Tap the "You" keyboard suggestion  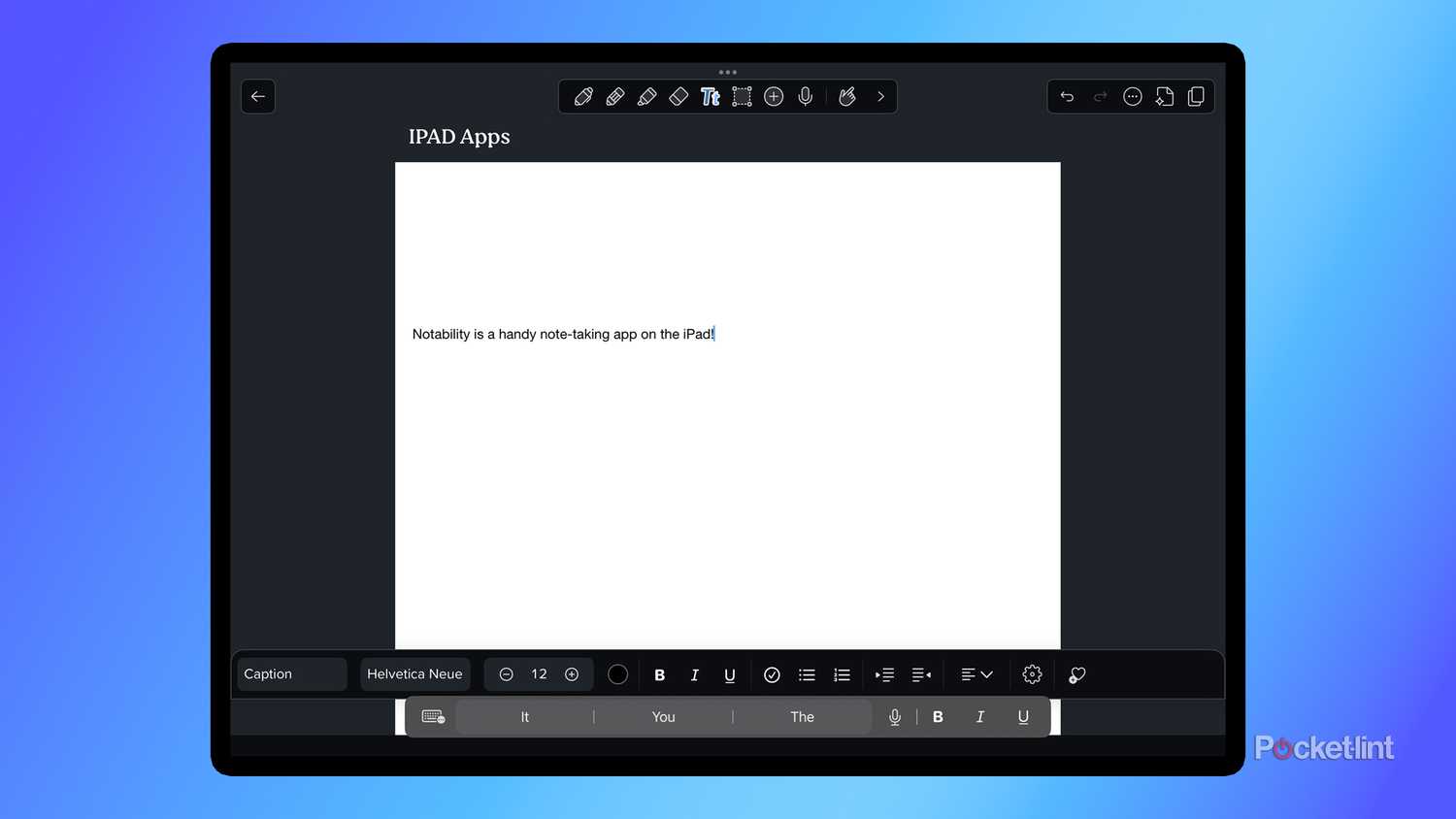[x=663, y=717]
